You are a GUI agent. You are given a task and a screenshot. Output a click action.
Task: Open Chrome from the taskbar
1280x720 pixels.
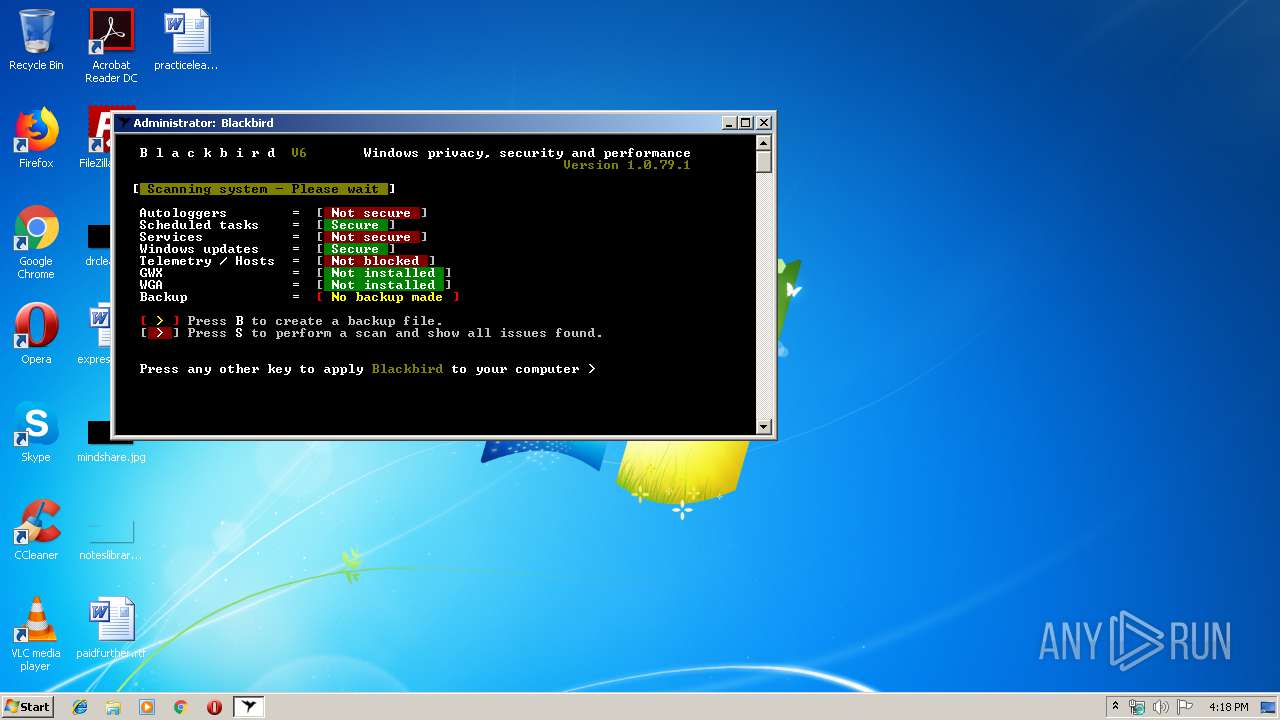tap(180, 707)
